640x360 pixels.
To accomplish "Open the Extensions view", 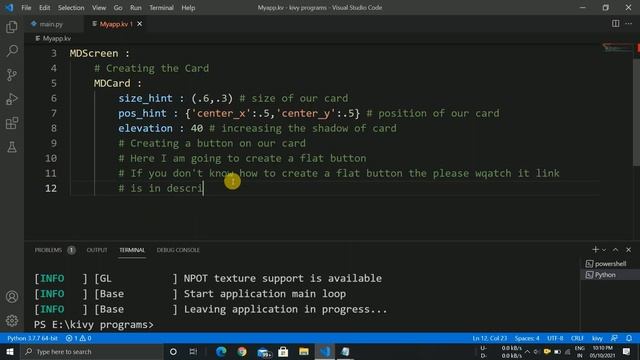I will pos(12,123).
